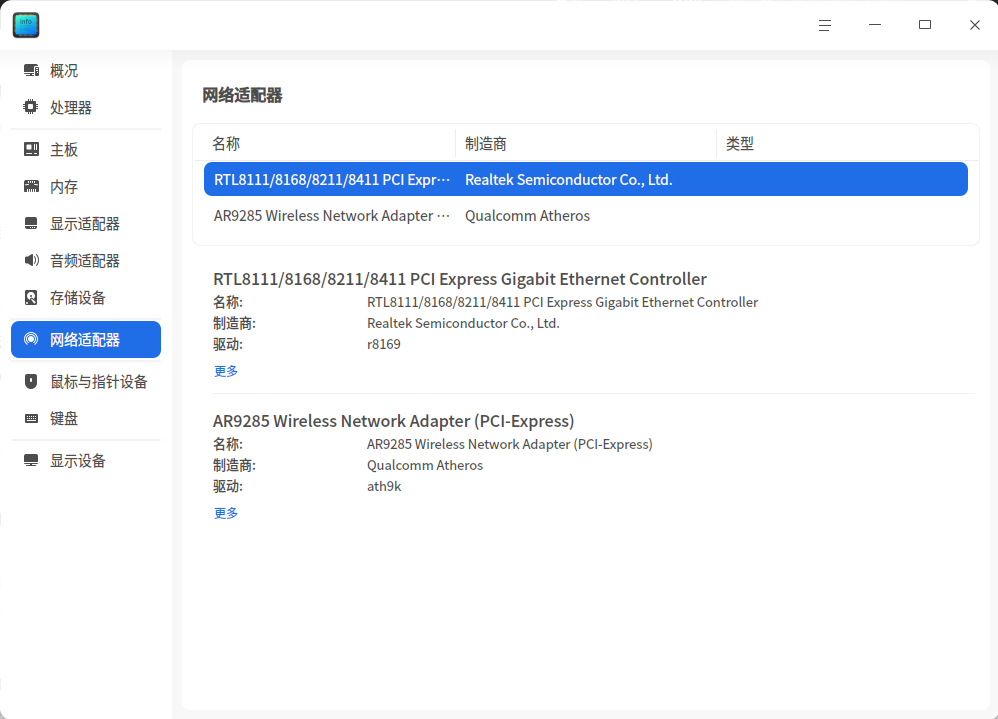Click the RTL8111 Gigabit Ethernet Controller heading
Viewport: 998px width, 719px height.
click(x=460, y=279)
